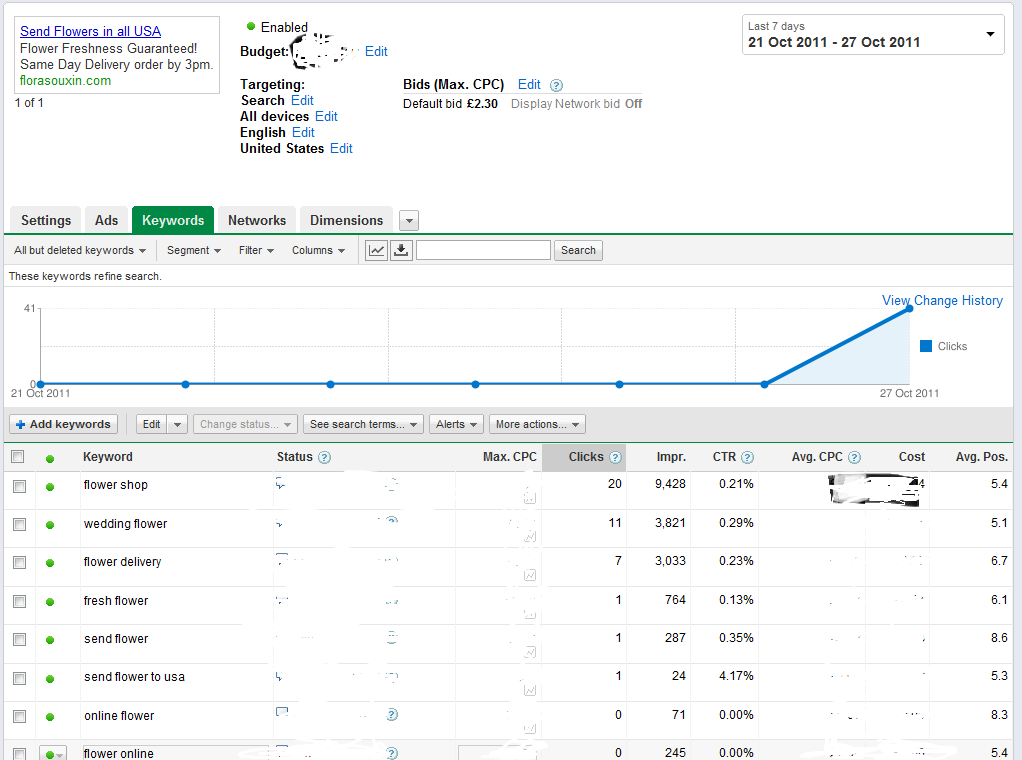Click the blue Clicks legend square
This screenshot has width=1022, height=760.
(x=926, y=346)
